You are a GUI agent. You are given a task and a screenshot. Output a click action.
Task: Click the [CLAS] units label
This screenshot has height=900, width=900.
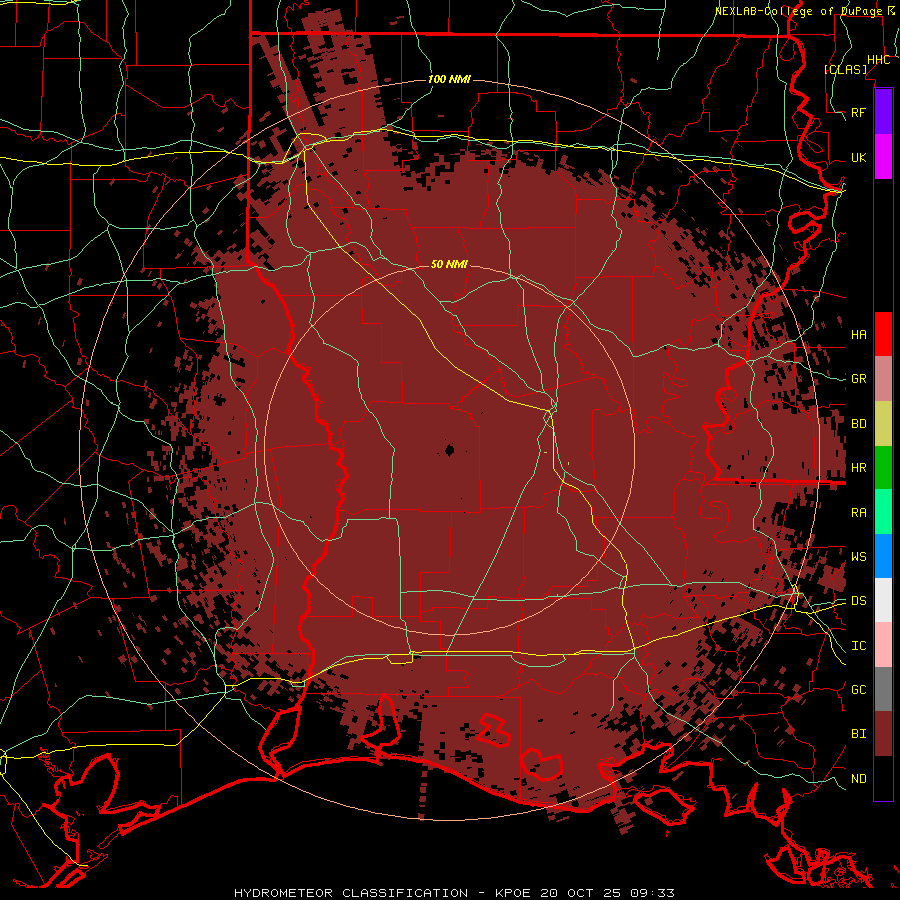tap(845, 69)
